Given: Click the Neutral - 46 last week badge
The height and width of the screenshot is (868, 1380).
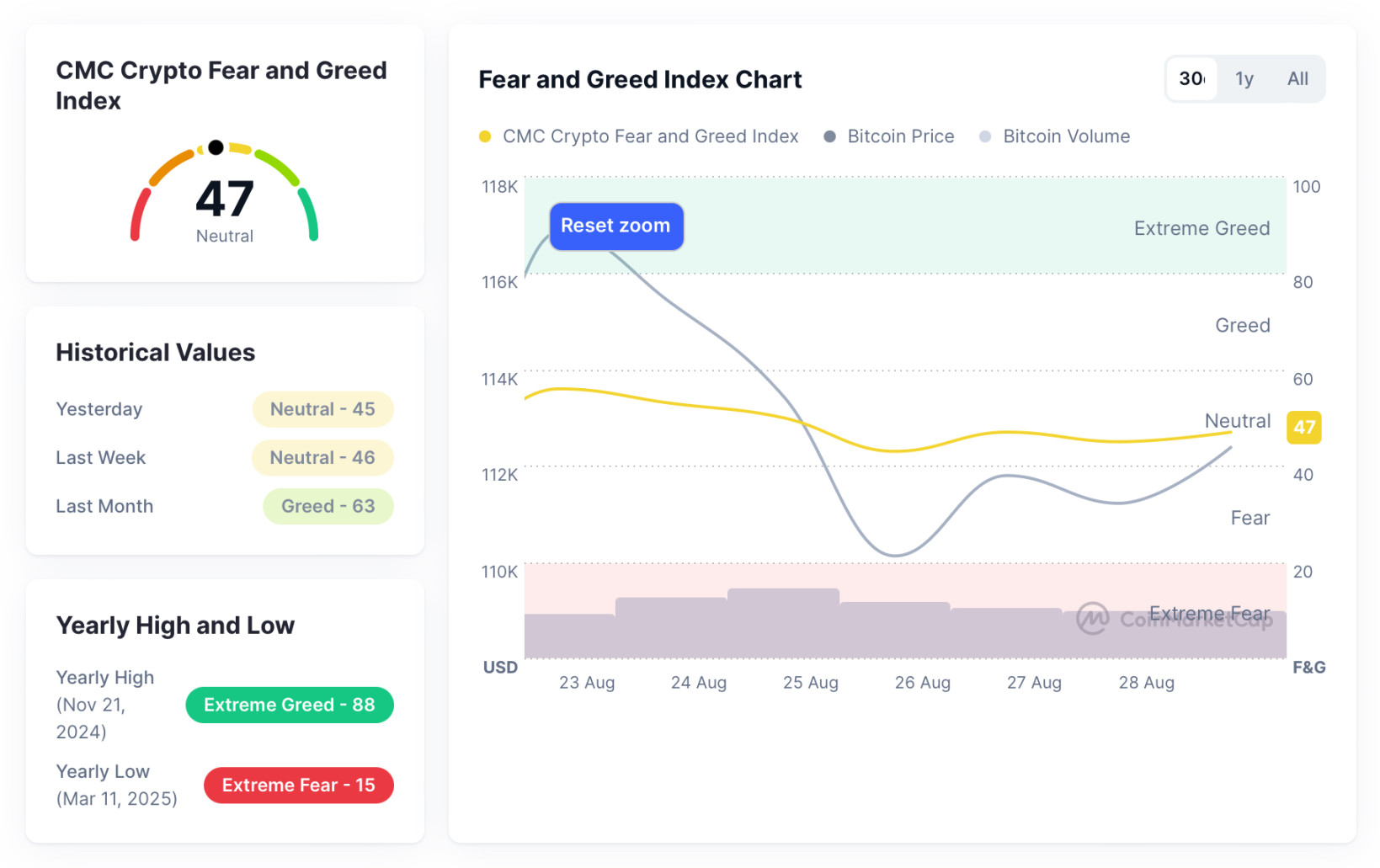Looking at the screenshot, I should pyautogui.click(x=322, y=458).
